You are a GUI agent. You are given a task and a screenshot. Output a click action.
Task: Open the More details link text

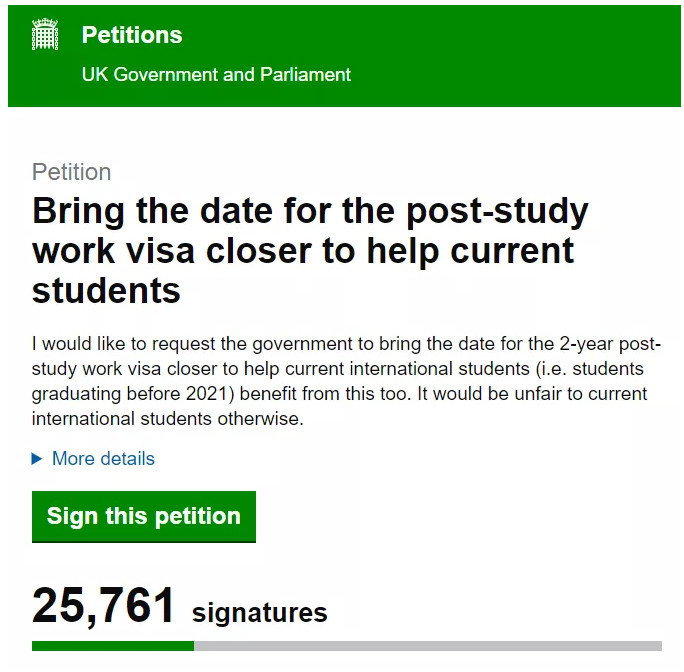coord(103,459)
